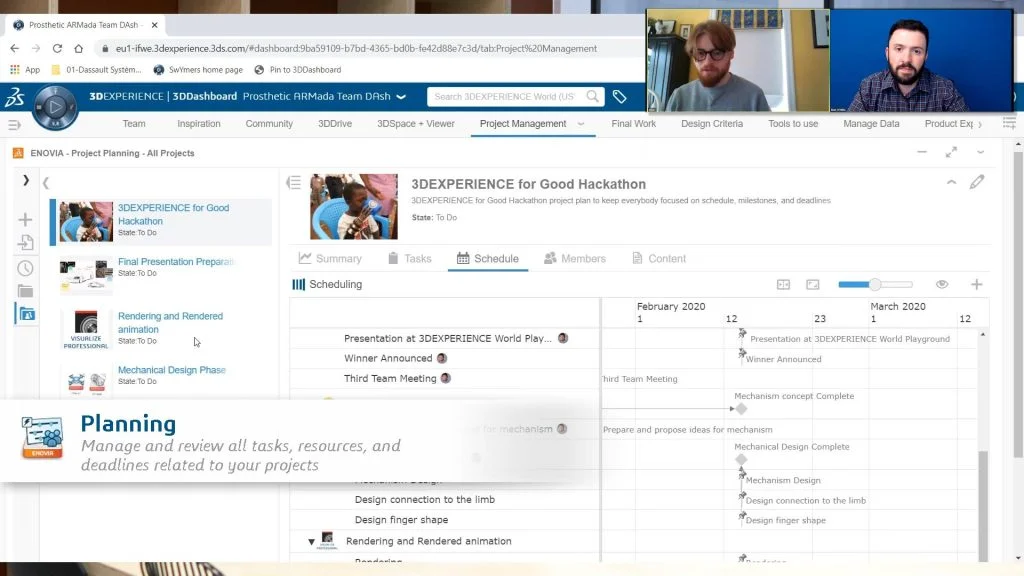Open the dashboard name dropdown chevron
Screen dimensions: 1024x576
(401, 97)
